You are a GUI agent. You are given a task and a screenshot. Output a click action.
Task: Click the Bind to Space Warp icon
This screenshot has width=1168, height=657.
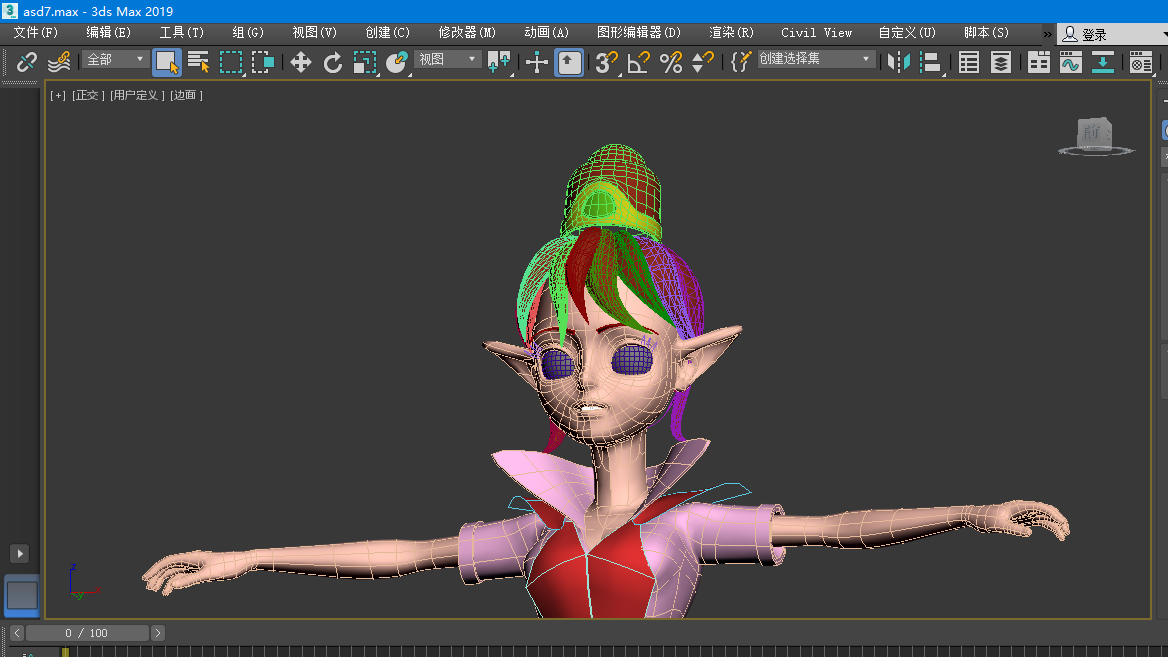[x=59, y=63]
